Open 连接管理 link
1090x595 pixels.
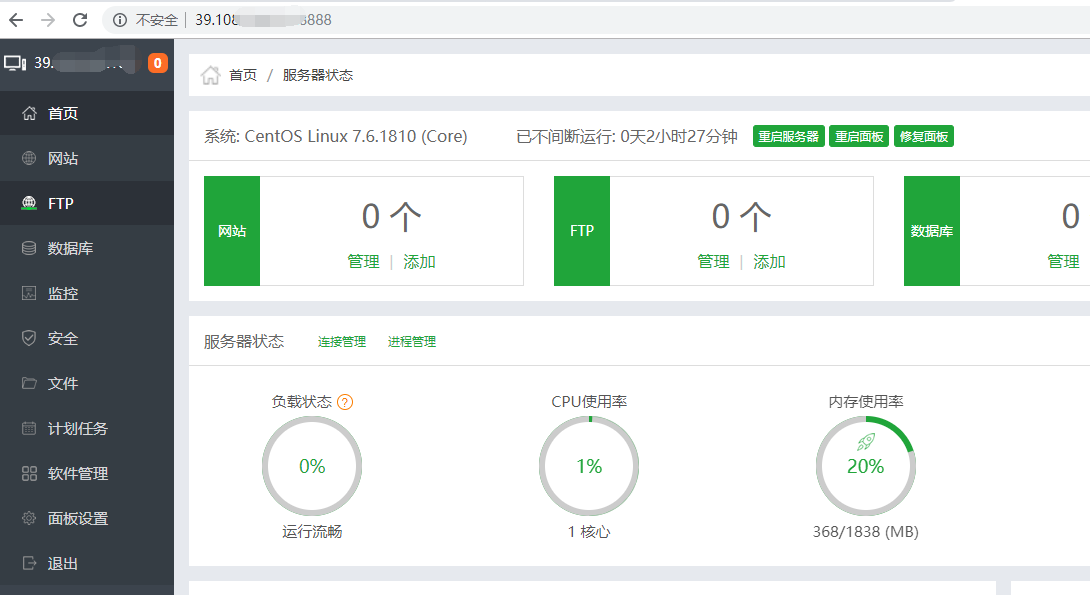pos(342,341)
